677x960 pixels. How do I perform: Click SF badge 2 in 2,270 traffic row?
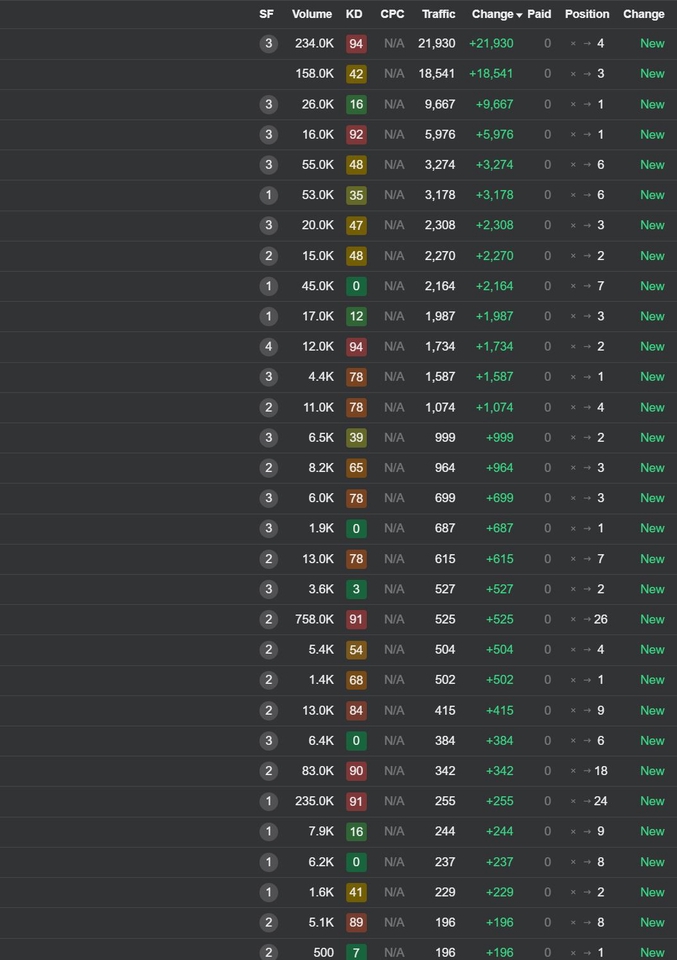[268, 256]
